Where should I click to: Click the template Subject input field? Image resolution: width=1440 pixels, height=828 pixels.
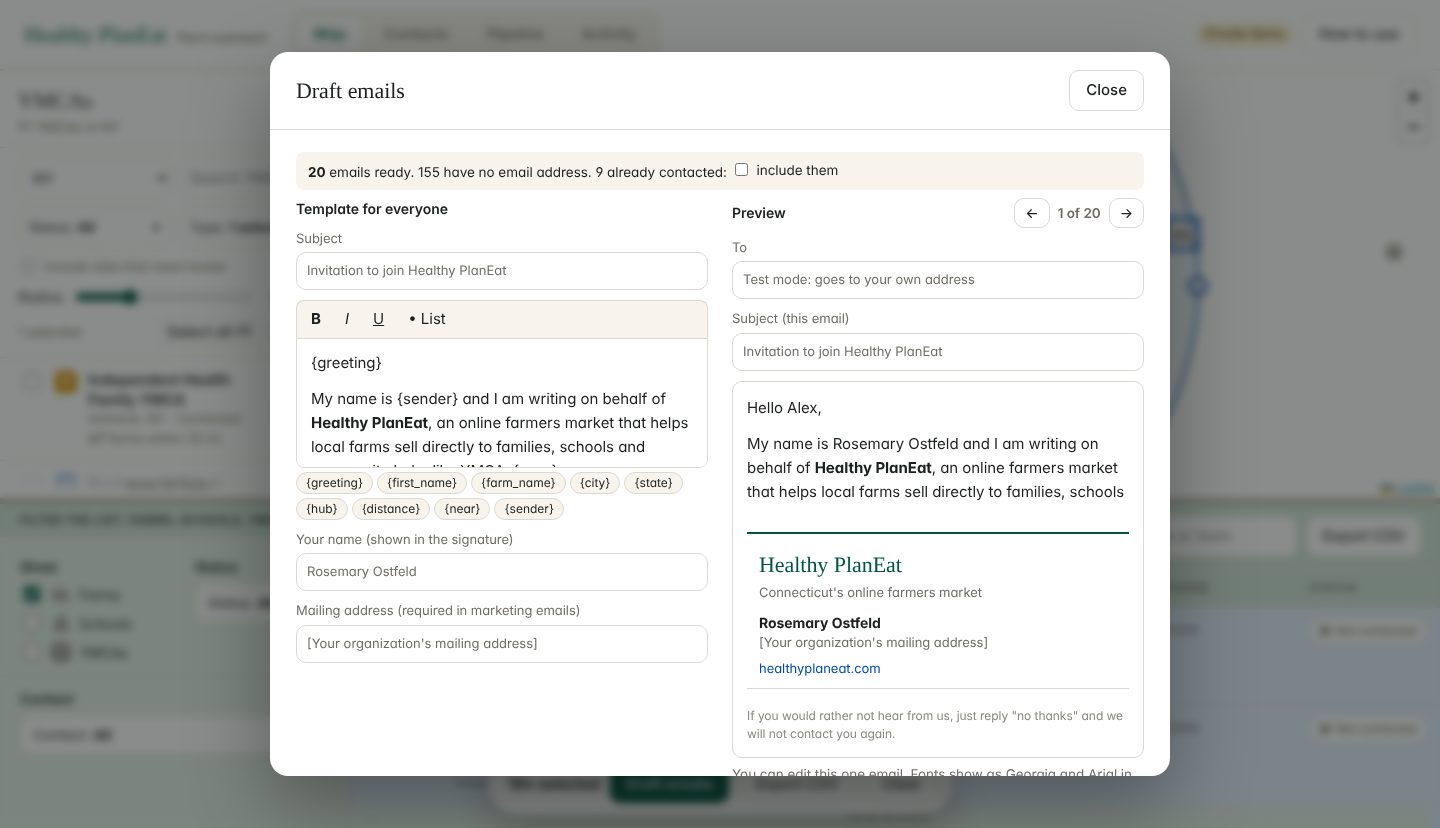(502, 271)
